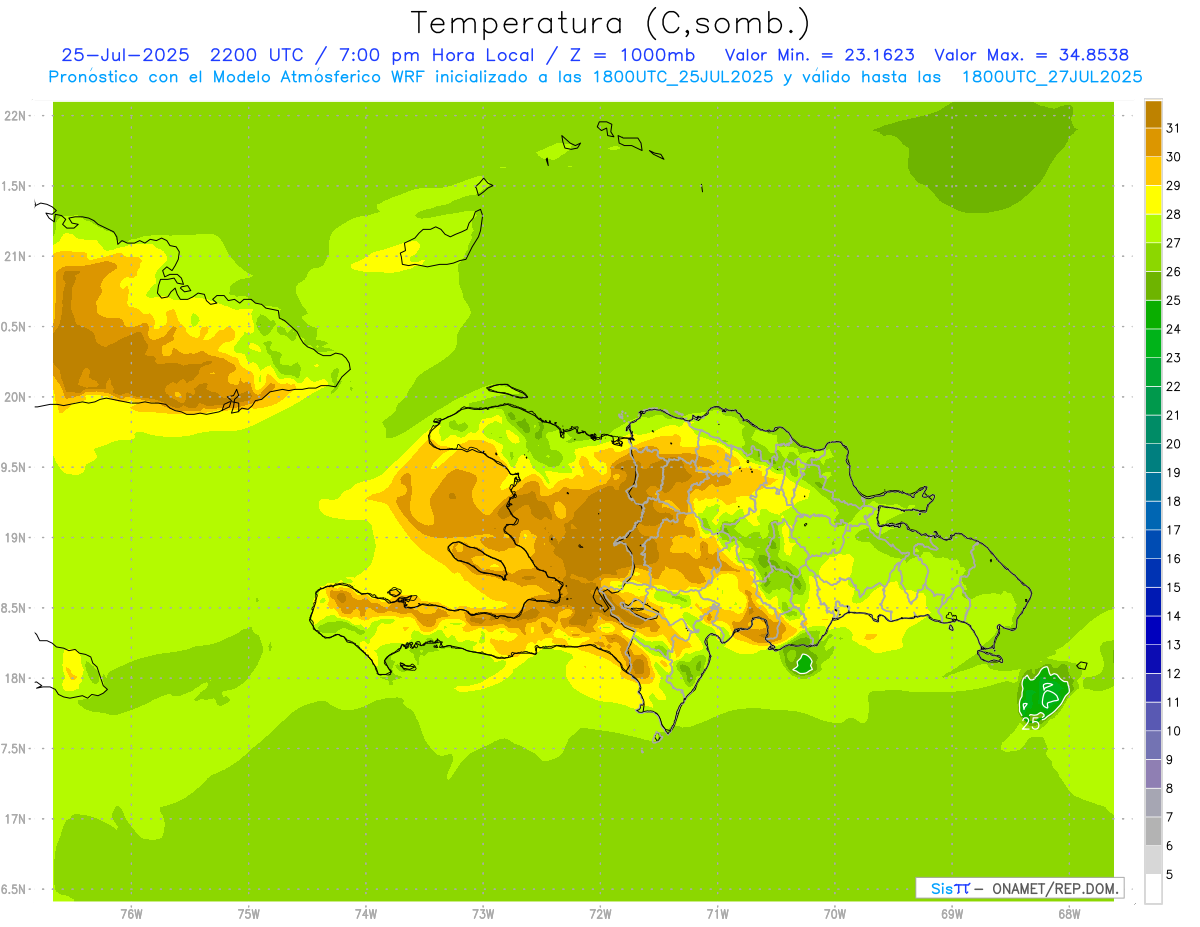Click the '22' value on the color legend
Screen dimensions: 1200x927
pos(1174,387)
